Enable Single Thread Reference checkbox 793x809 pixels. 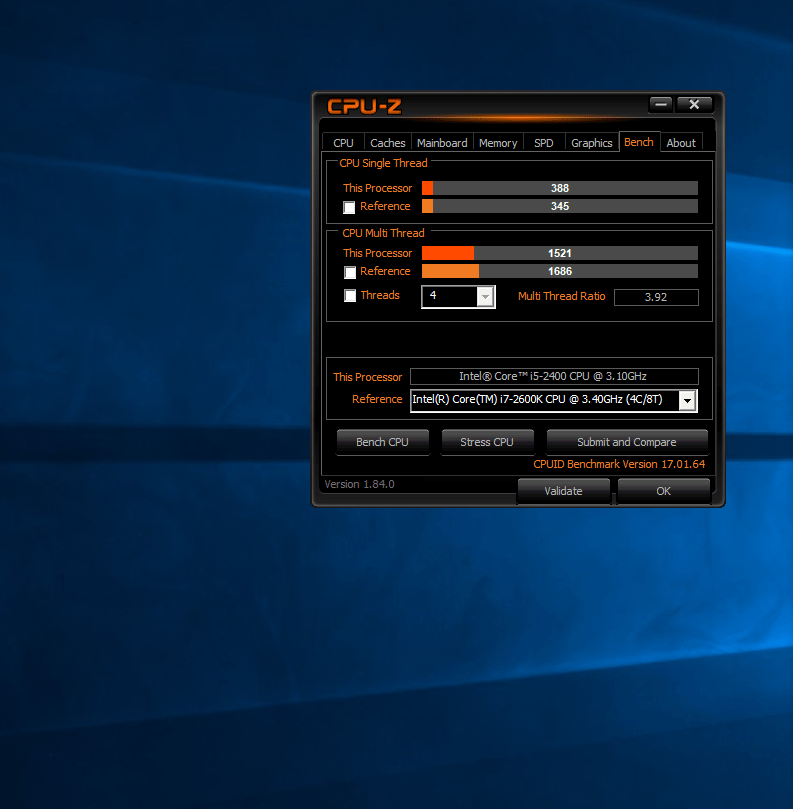point(349,207)
